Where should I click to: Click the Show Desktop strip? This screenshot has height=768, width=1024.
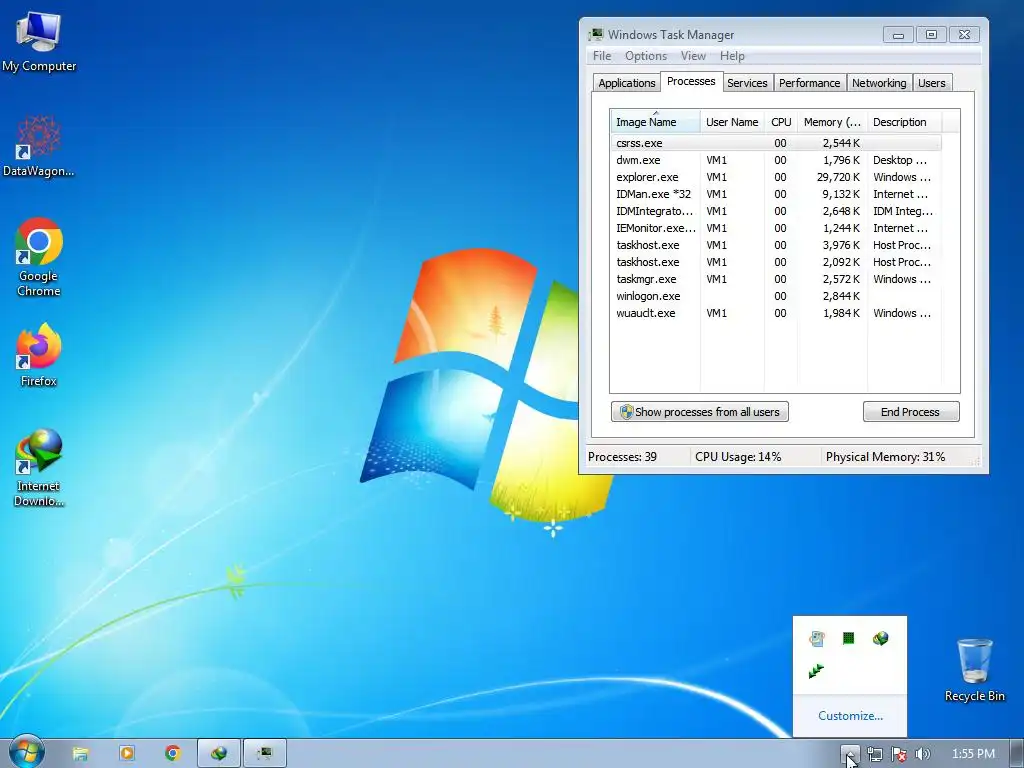1017,754
